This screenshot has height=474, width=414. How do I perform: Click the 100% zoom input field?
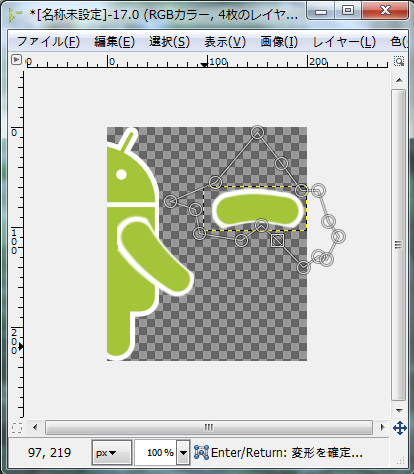pos(156,453)
